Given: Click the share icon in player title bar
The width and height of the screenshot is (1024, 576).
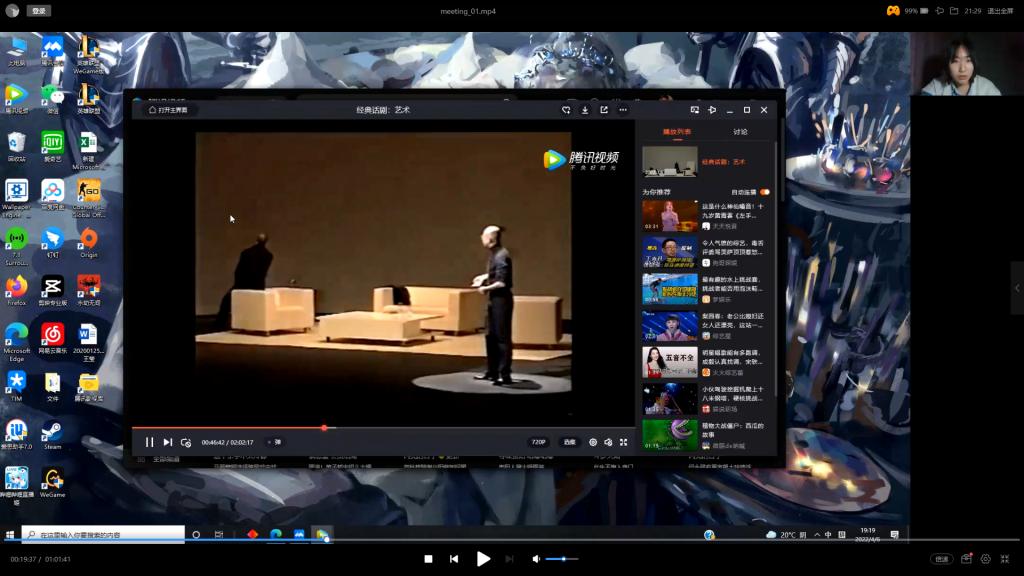Looking at the screenshot, I should point(604,110).
